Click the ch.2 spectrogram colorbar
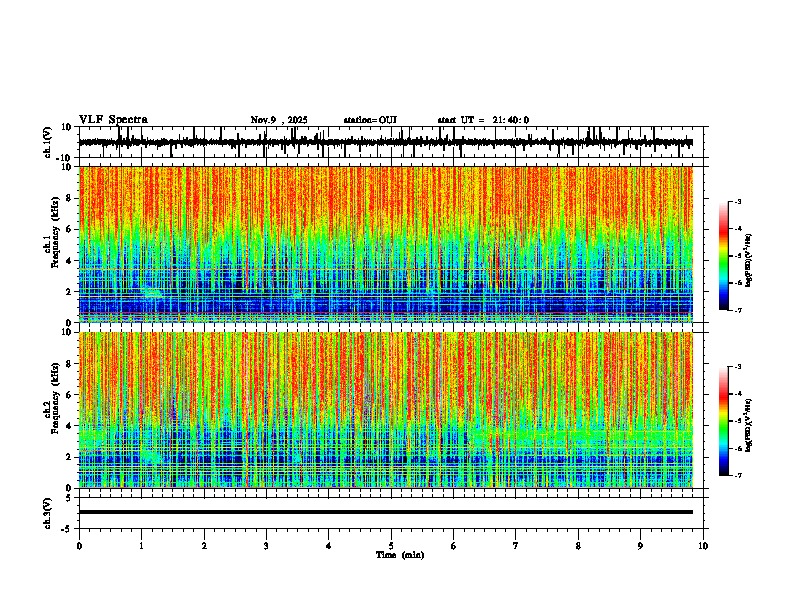This screenshot has width=792, height=612. [x=724, y=421]
